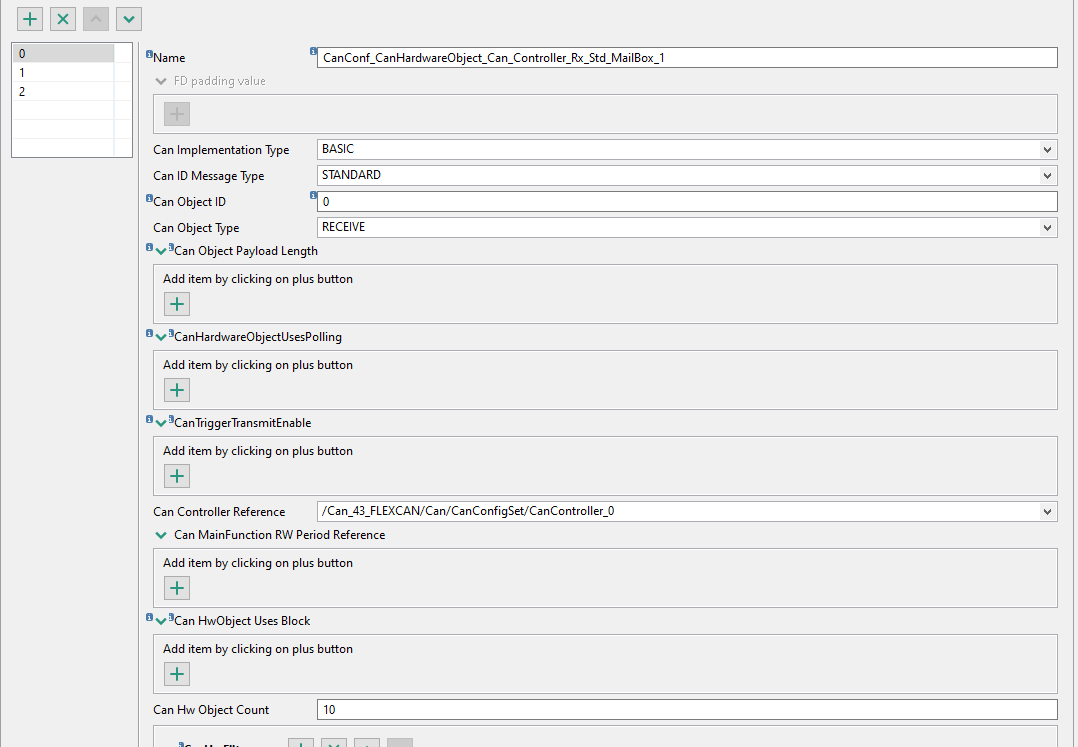
Task: Click the Can Hw Object Count field
Action: (x=687, y=710)
